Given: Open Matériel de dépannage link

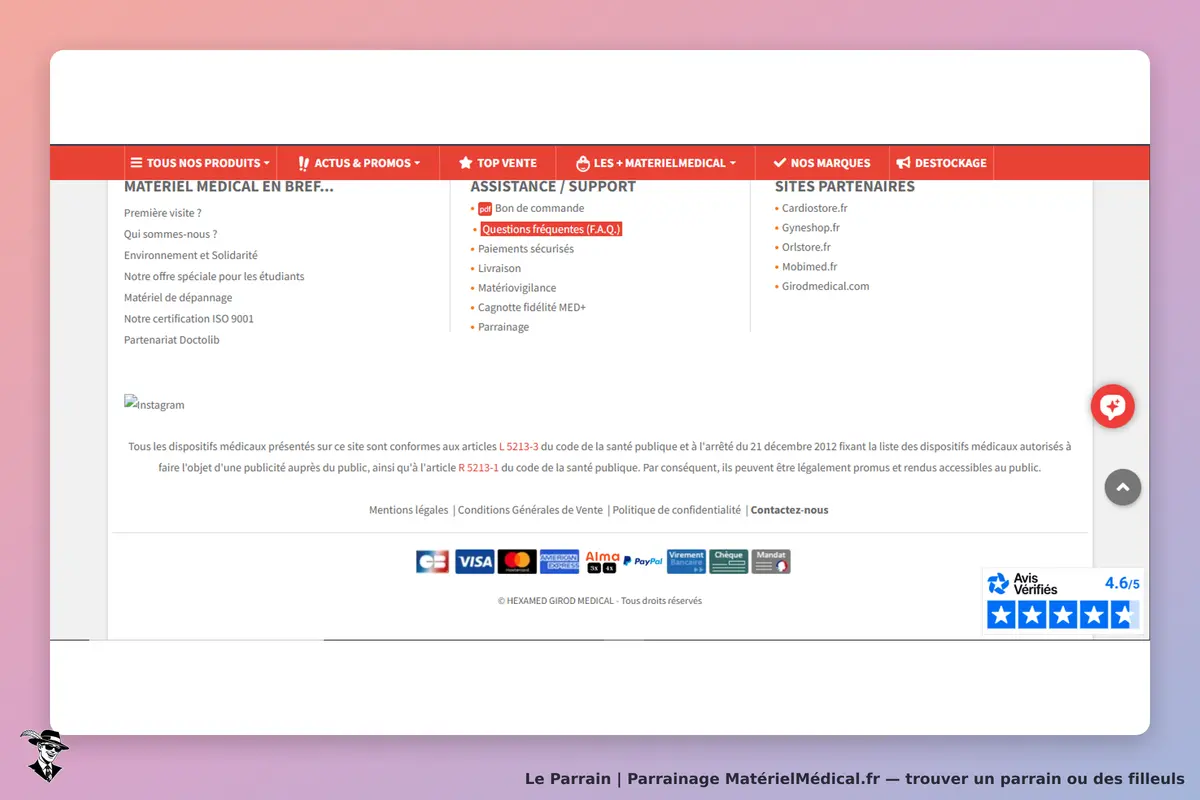Looking at the screenshot, I should pos(178,297).
